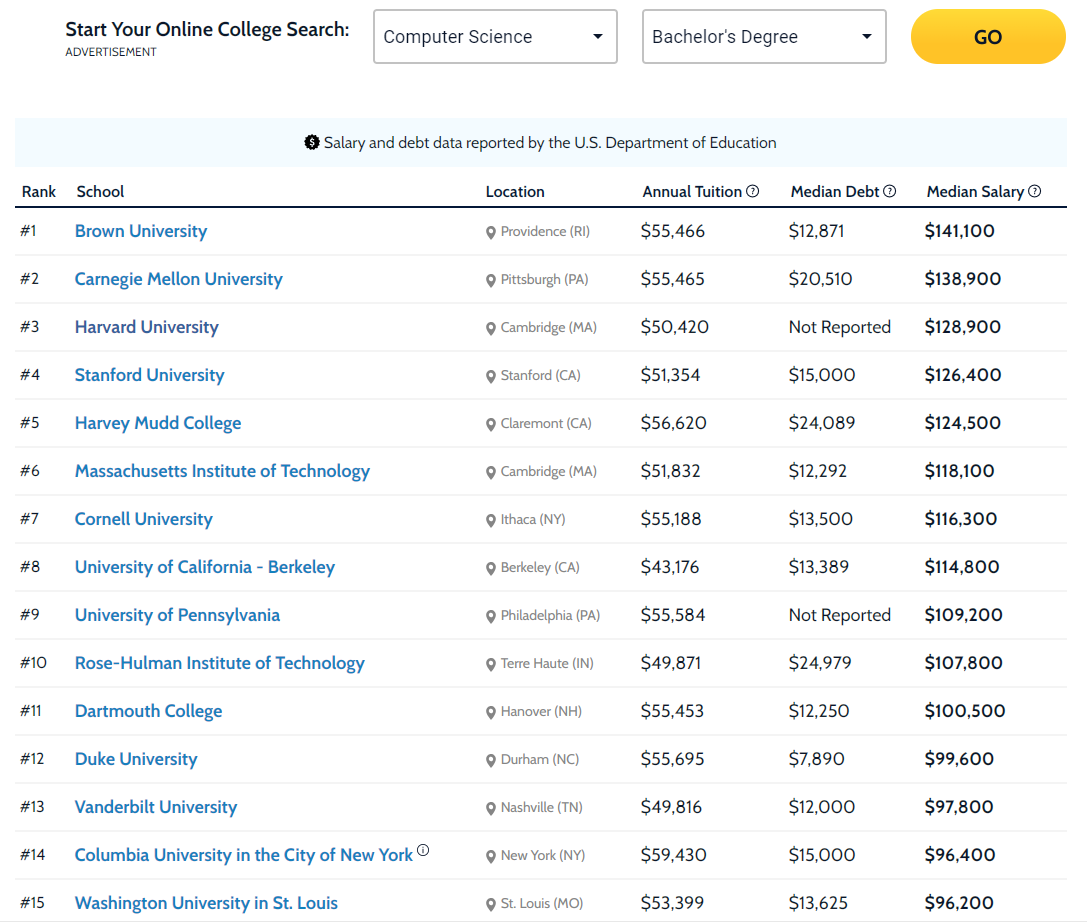Open the Carnegie Mellon University link

(179, 279)
